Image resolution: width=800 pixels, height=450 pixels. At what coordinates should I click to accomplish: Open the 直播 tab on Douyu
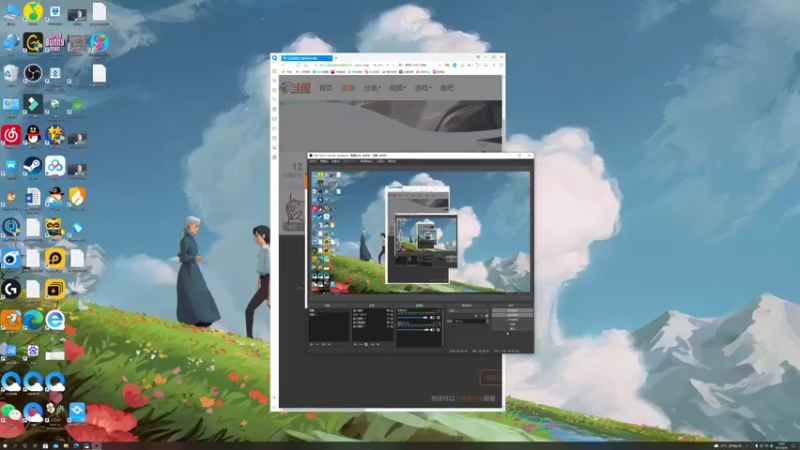tap(348, 88)
